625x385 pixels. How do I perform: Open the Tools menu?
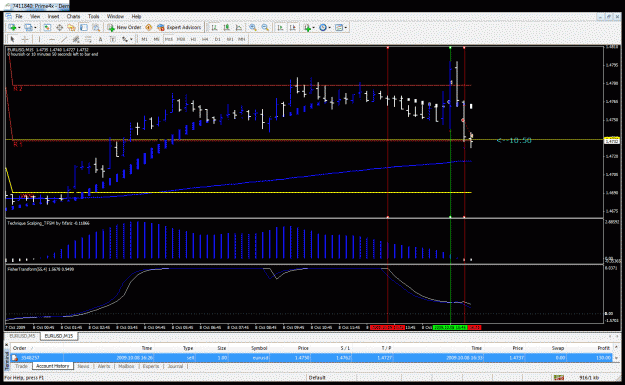(x=94, y=16)
